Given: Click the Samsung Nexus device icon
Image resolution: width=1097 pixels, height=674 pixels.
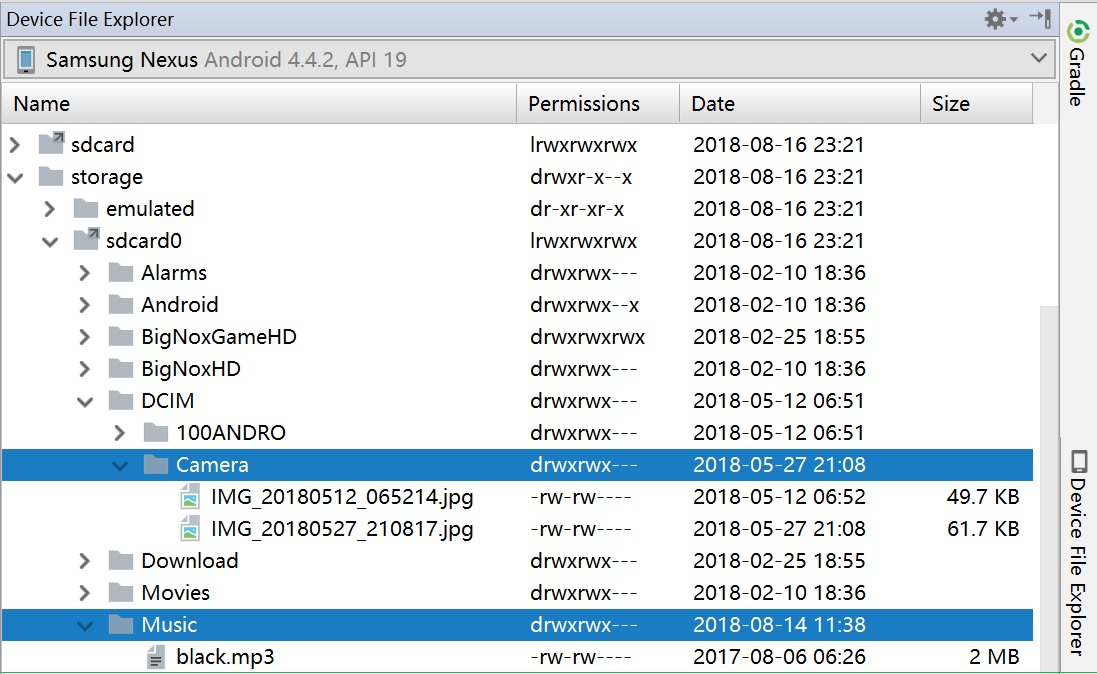Looking at the screenshot, I should click(27, 58).
